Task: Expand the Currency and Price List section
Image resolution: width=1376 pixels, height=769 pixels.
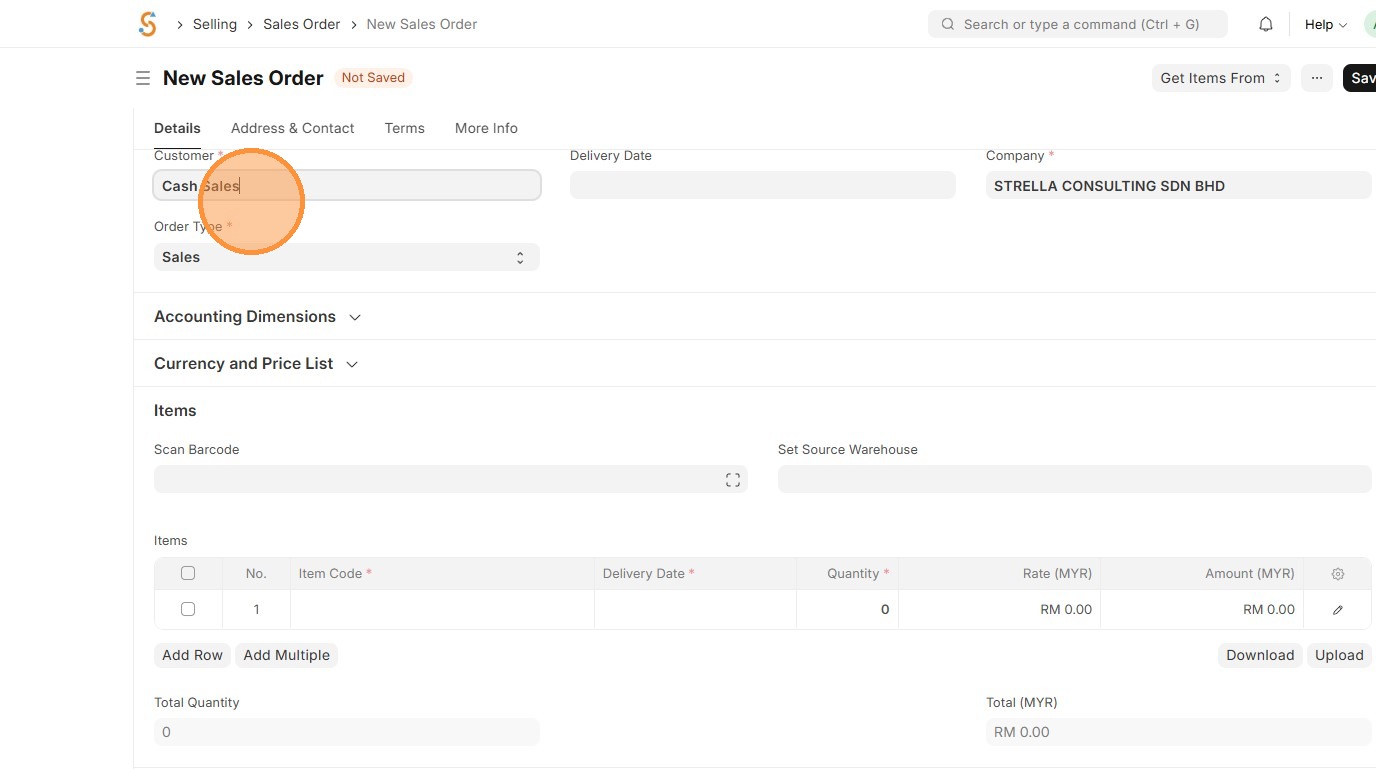Action: [x=256, y=364]
